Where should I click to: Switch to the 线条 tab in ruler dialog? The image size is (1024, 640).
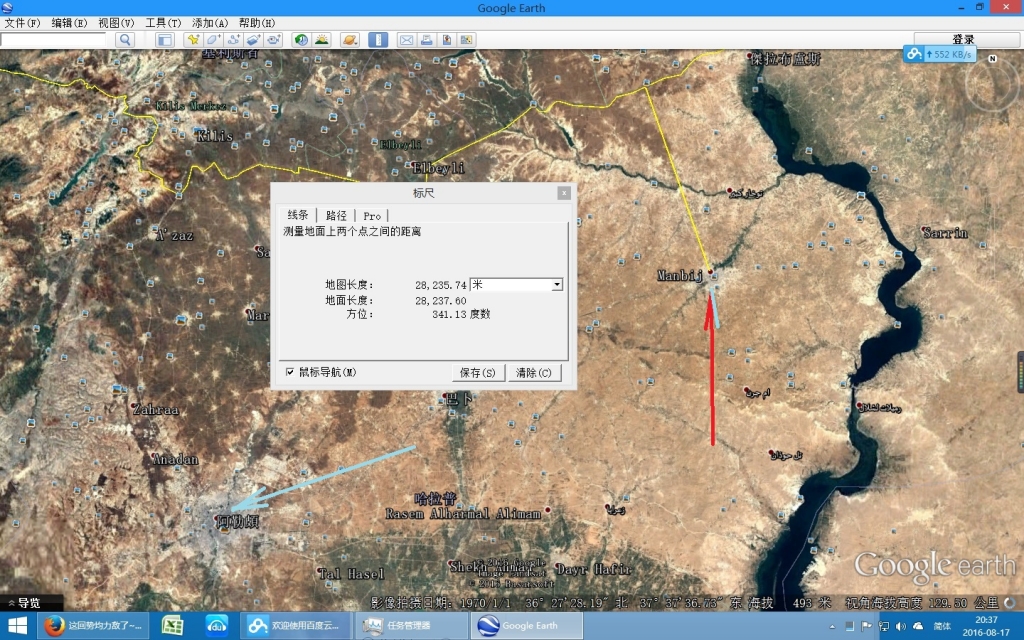(x=298, y=215)
